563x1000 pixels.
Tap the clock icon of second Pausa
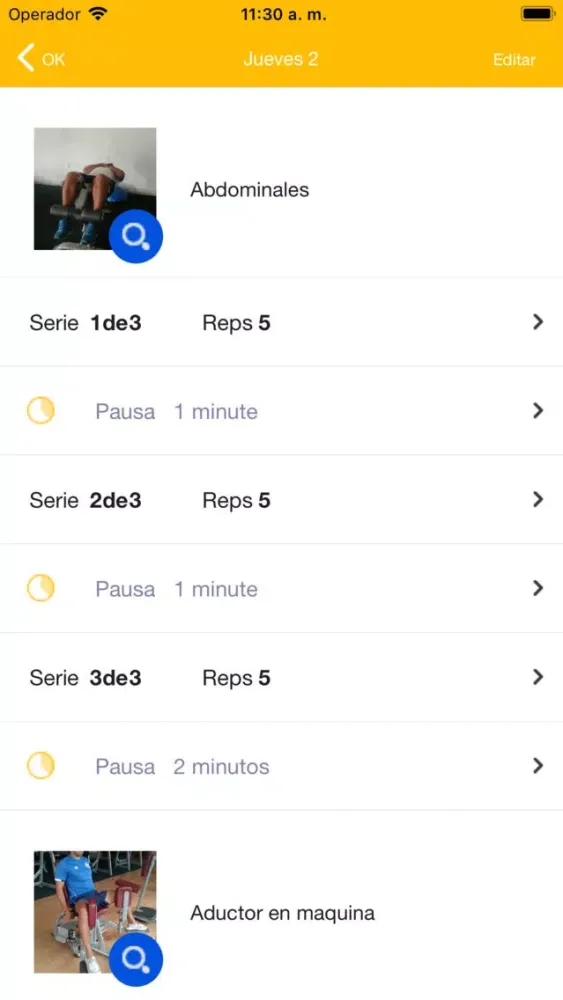pyautogui.click(x=40, y=588)
